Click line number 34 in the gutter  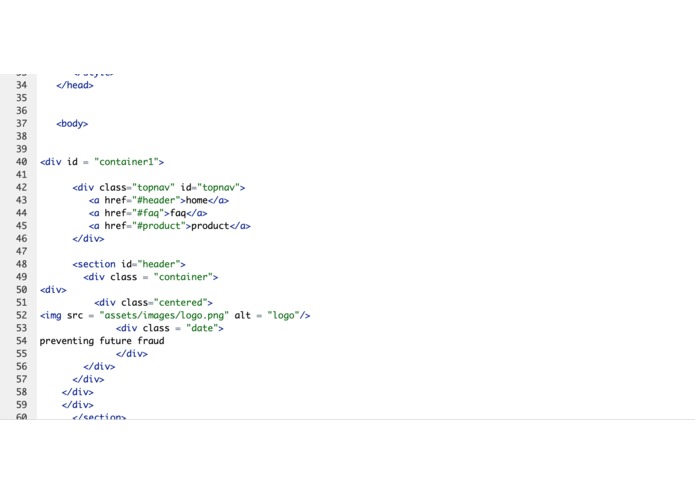[x=21, y=85]
